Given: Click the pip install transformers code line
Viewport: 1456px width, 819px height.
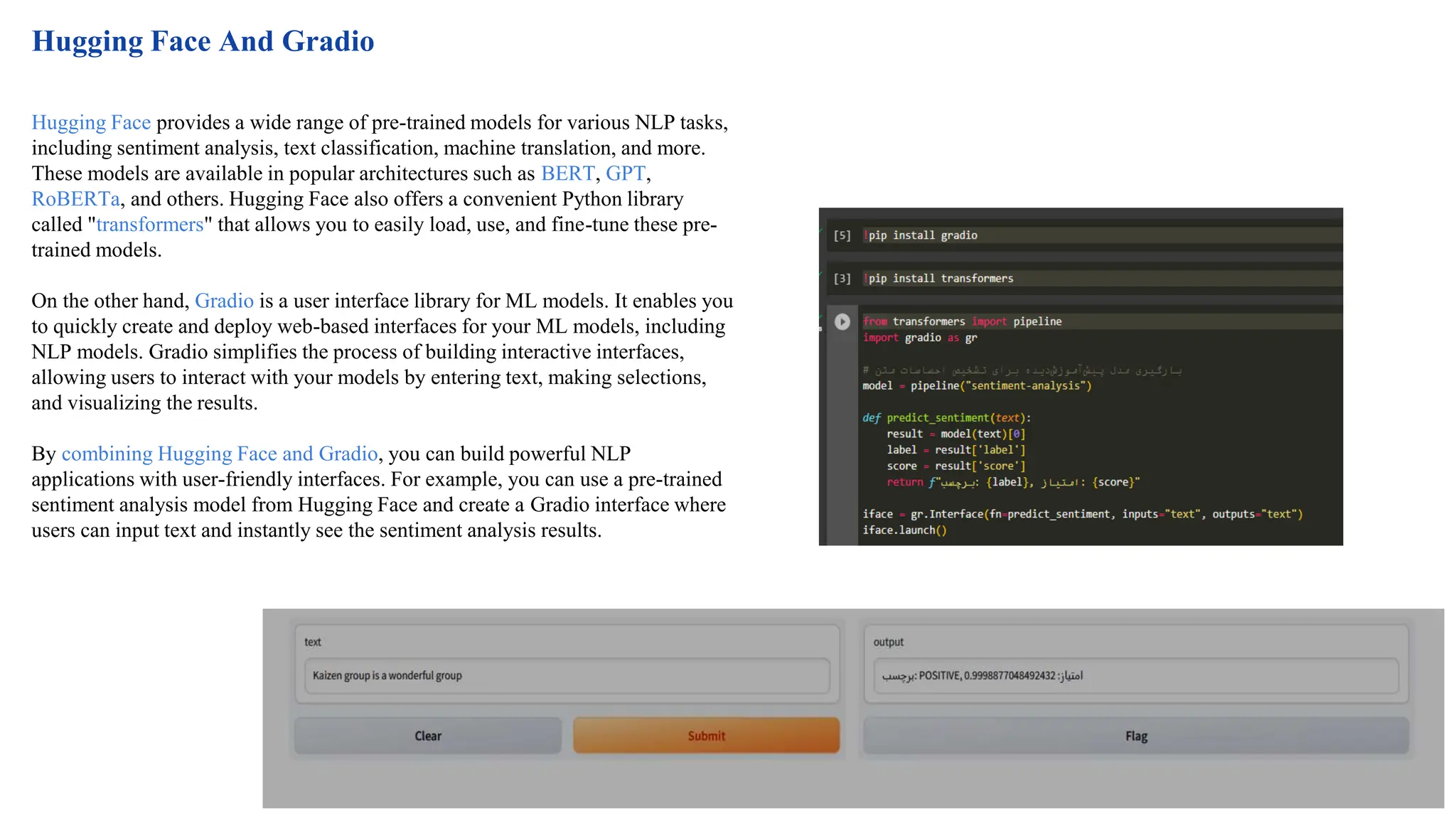Looking at the screenshot, I should (x=938, y=279).
